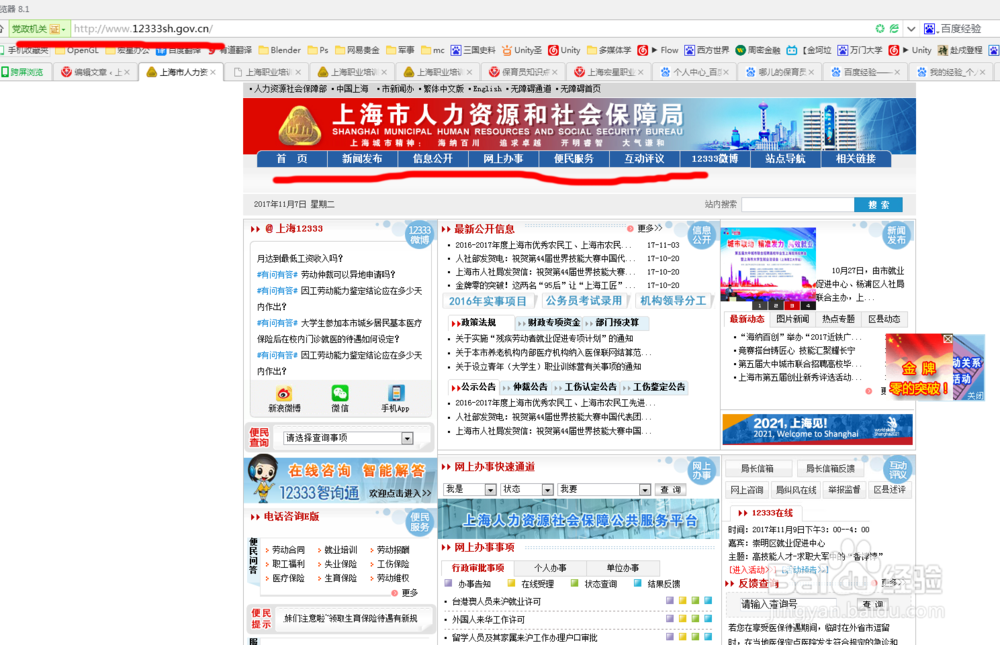Screen dimensions: 1000x645
Task: Click the red 便民查询 icon
Action: pyautogui.click(x=260, y=438)
